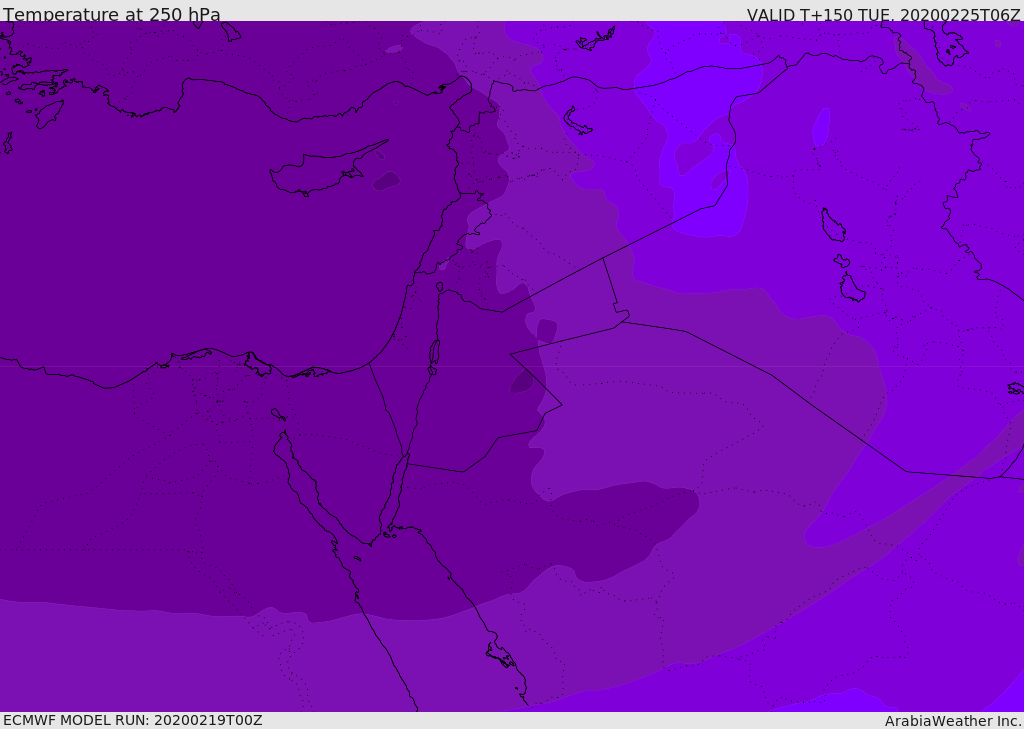Screen dimensions: 1024x729
Task: Click the 'ArabiaWeather Inc.' credit text
Action: [x=953, y=721]
